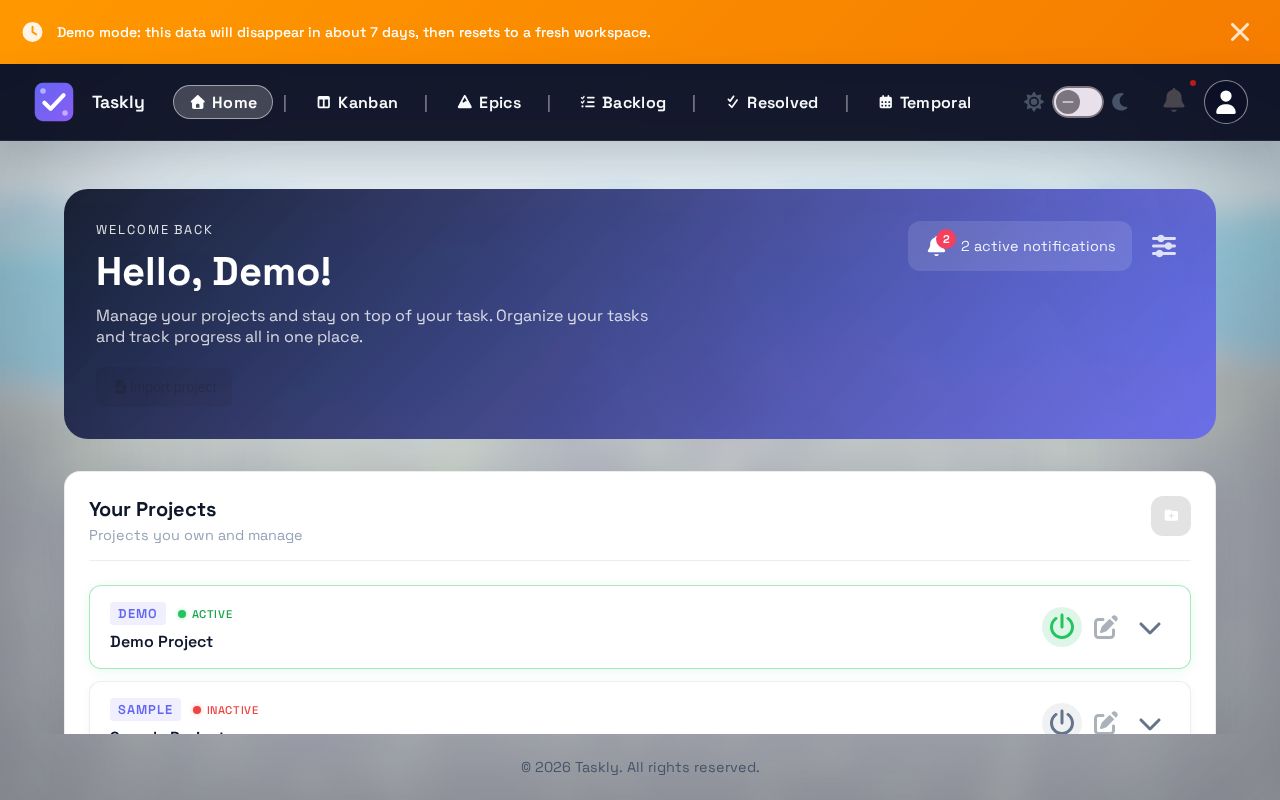Image resolution: width=1280 pixels, height=800 pixels.
Task: Click the Import project button
Action: pos(164,387)
